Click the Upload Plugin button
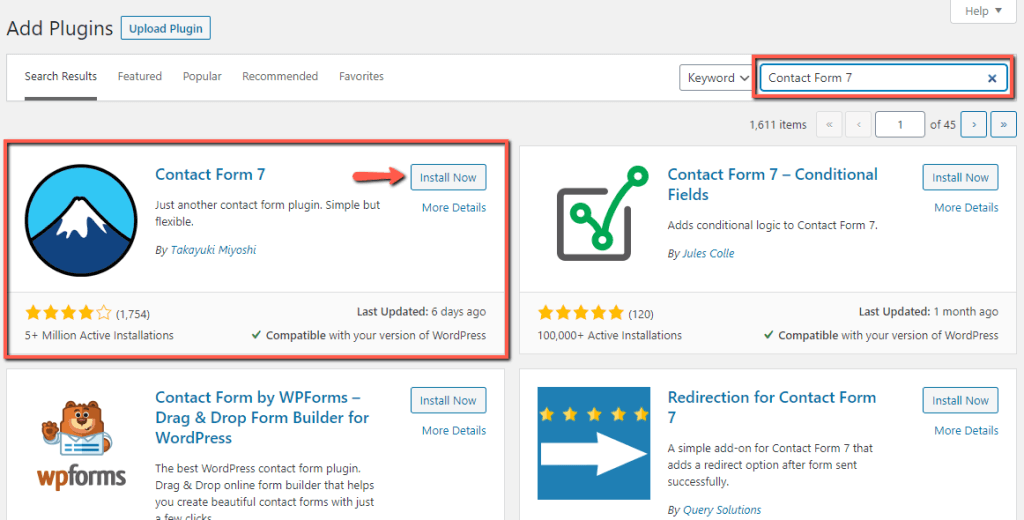 tap(166, 29)
